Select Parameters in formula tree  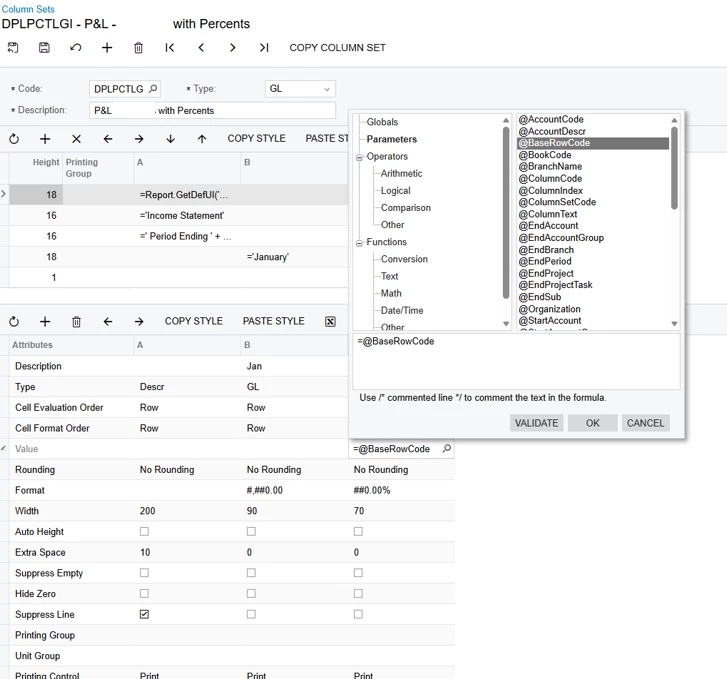391,139
